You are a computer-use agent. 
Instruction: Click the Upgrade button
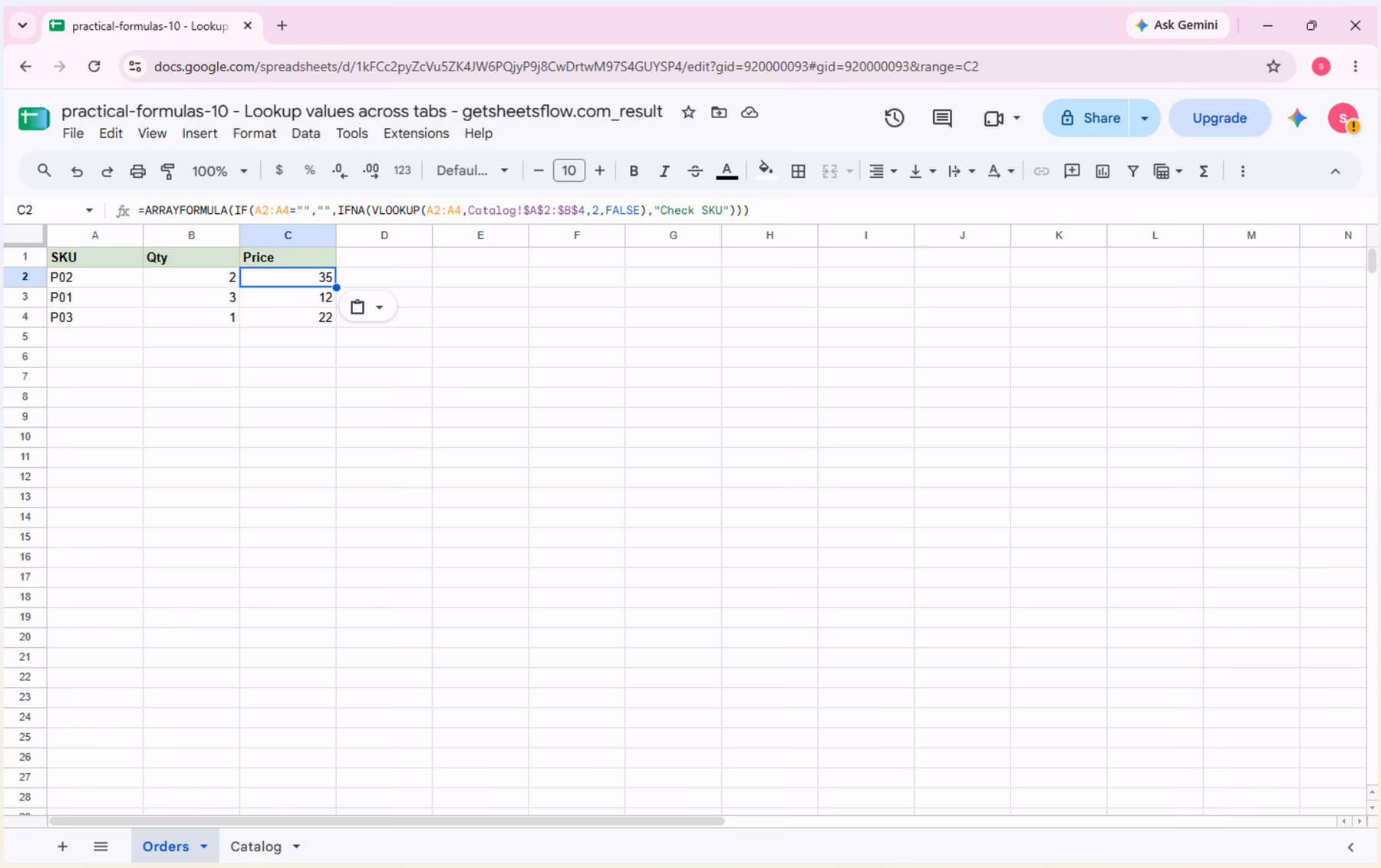(x=1219, y=118)
